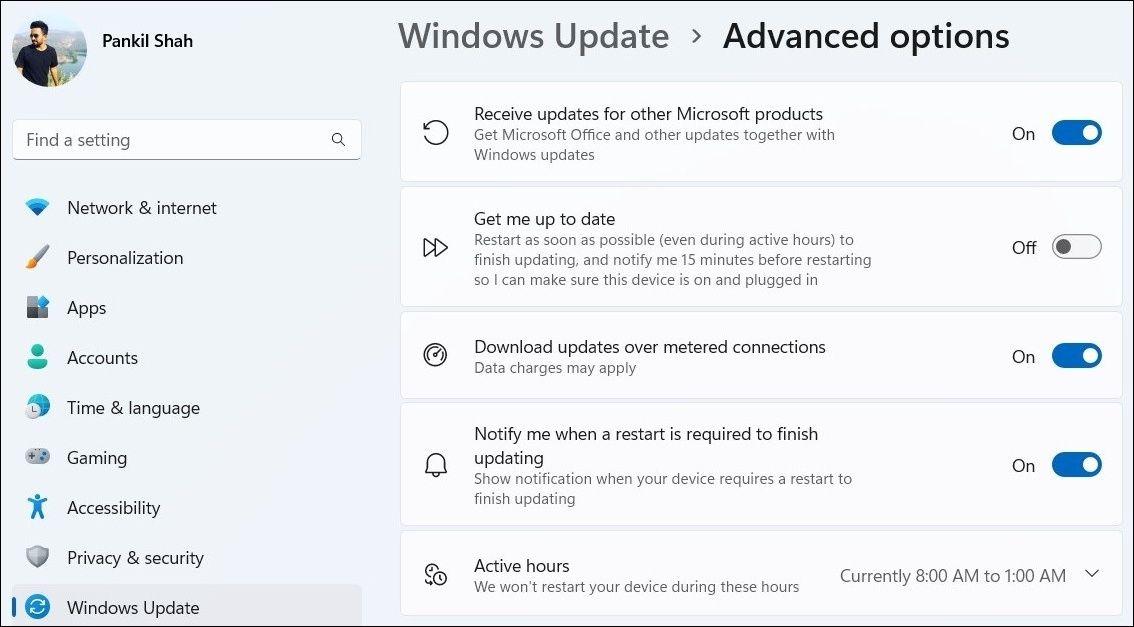Go to Apps settings
This screenshot has height=627, width=1134.
click(187, 307)
